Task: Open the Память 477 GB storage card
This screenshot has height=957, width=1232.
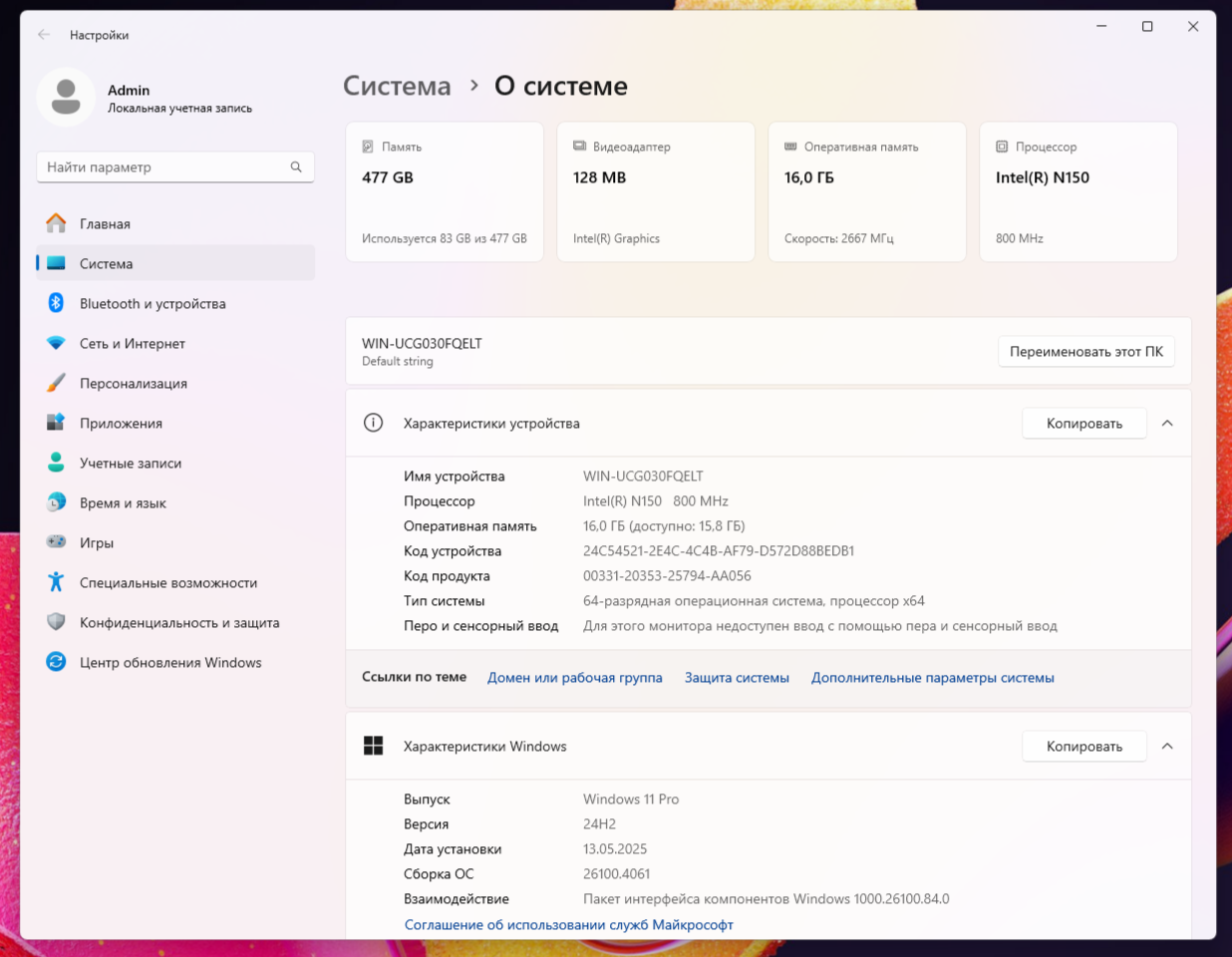Action: coord(445,191)
